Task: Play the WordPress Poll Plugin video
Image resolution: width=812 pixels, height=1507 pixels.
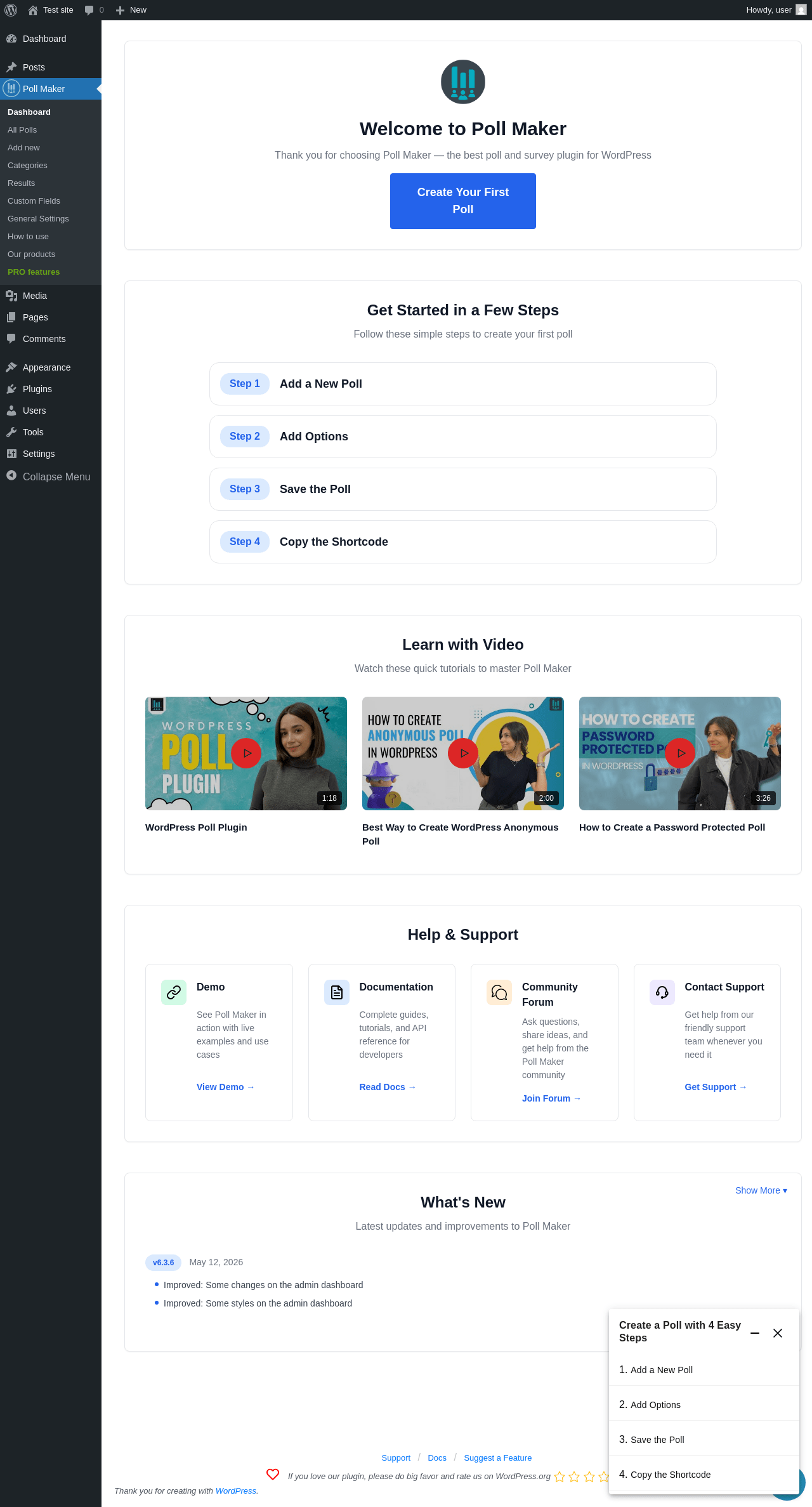Action: pyautogui.click(x=246, y=753)
